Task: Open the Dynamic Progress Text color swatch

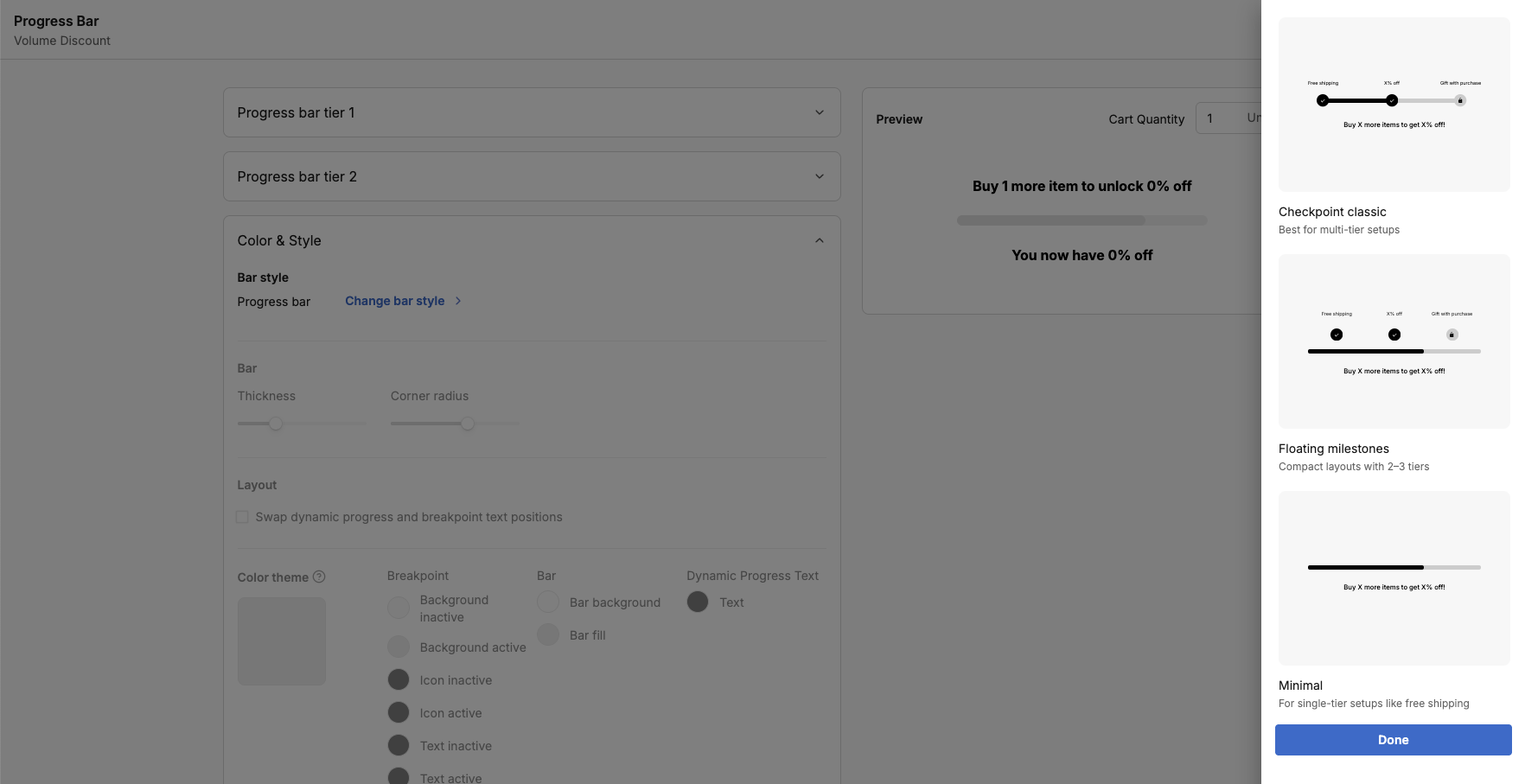Action: tap(698, 602)
